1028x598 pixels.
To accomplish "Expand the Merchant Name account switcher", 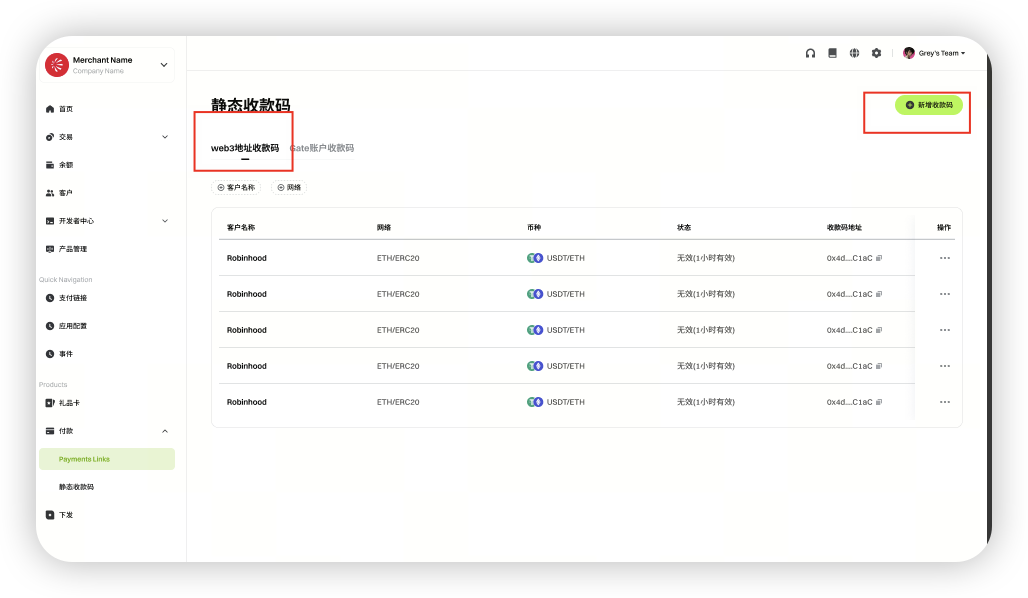I will coord(164,65).
